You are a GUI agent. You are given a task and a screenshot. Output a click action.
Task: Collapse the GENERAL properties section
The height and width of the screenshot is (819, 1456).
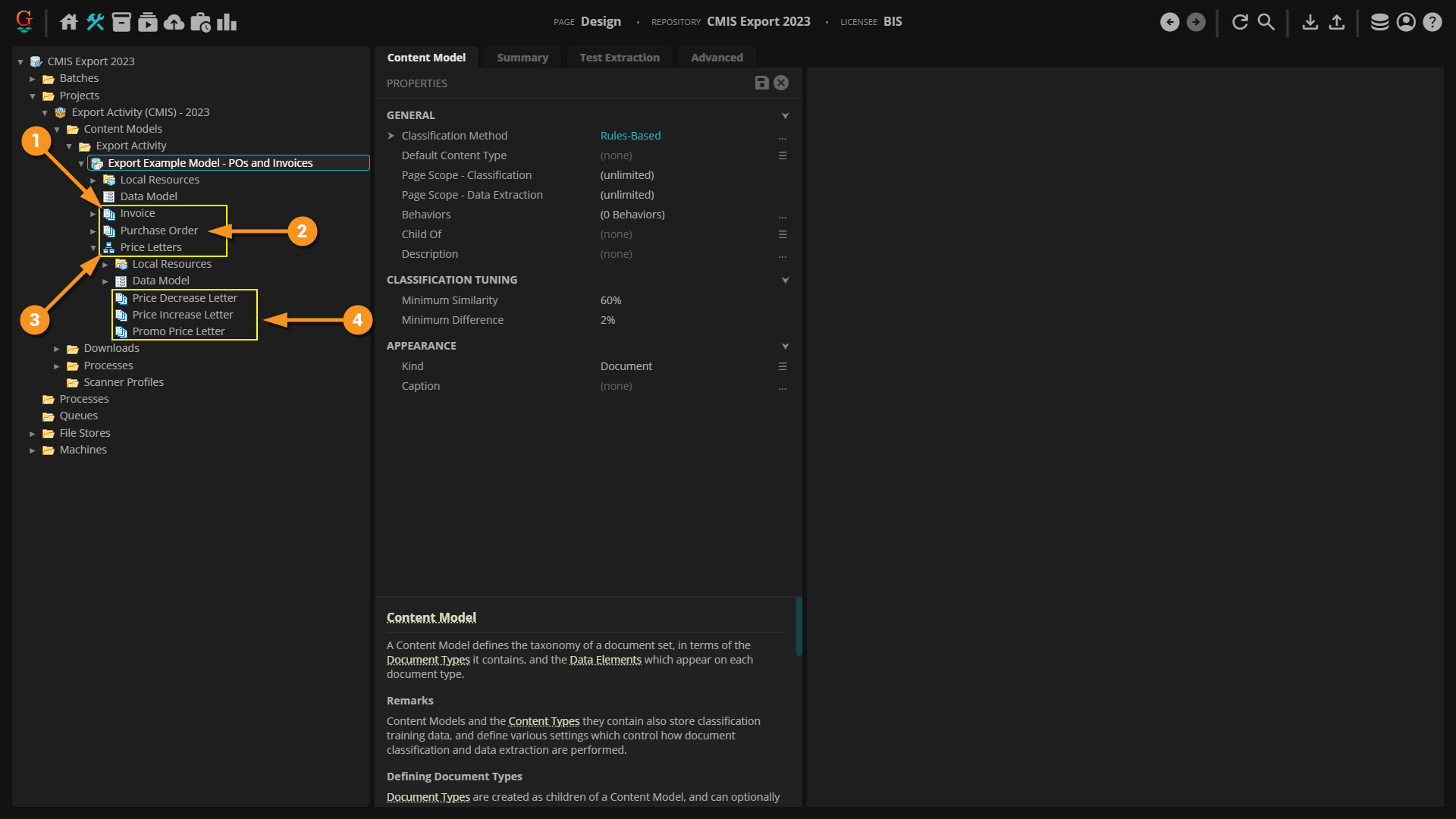pyautogui.click(x=785, y=115)
